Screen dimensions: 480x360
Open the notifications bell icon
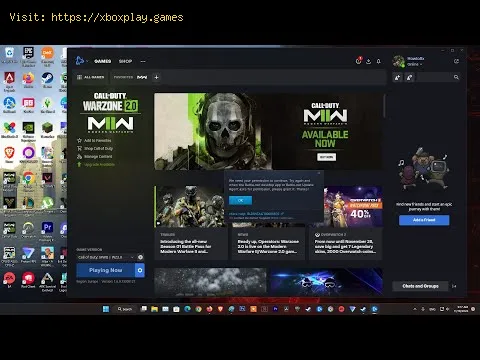pyautogui.click(x=379, y=61)
